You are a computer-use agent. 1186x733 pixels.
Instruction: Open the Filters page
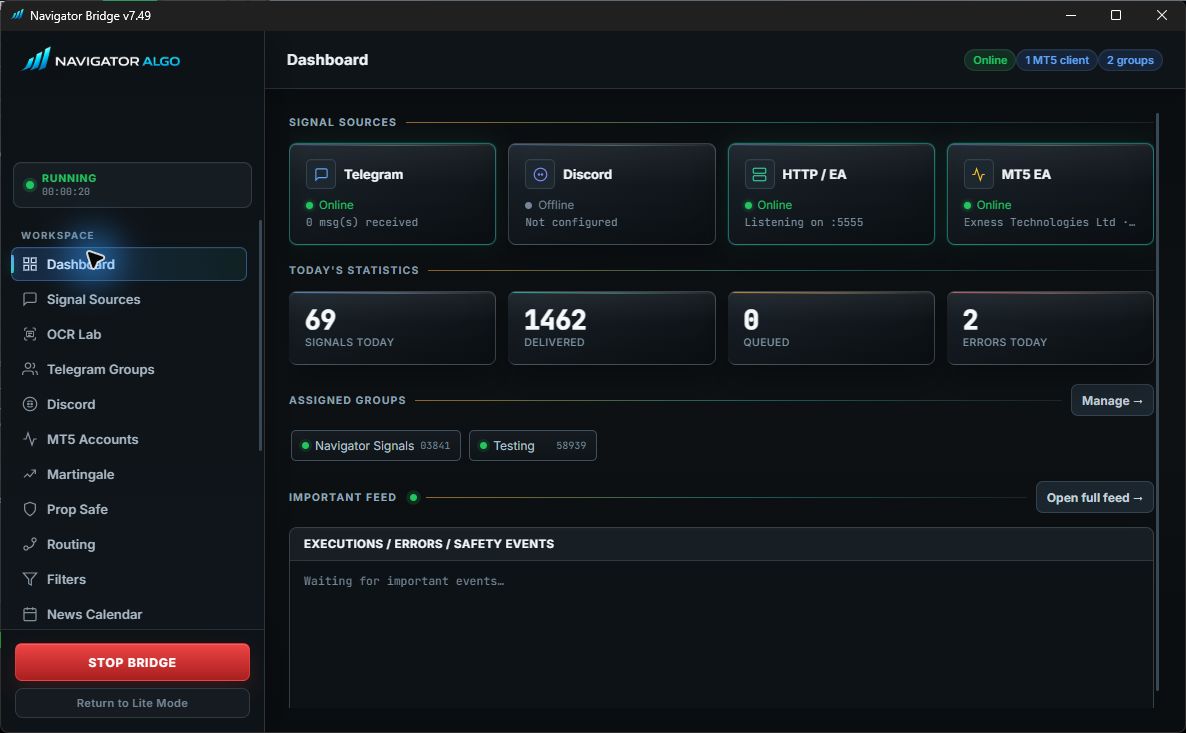(x=129, y=579)
